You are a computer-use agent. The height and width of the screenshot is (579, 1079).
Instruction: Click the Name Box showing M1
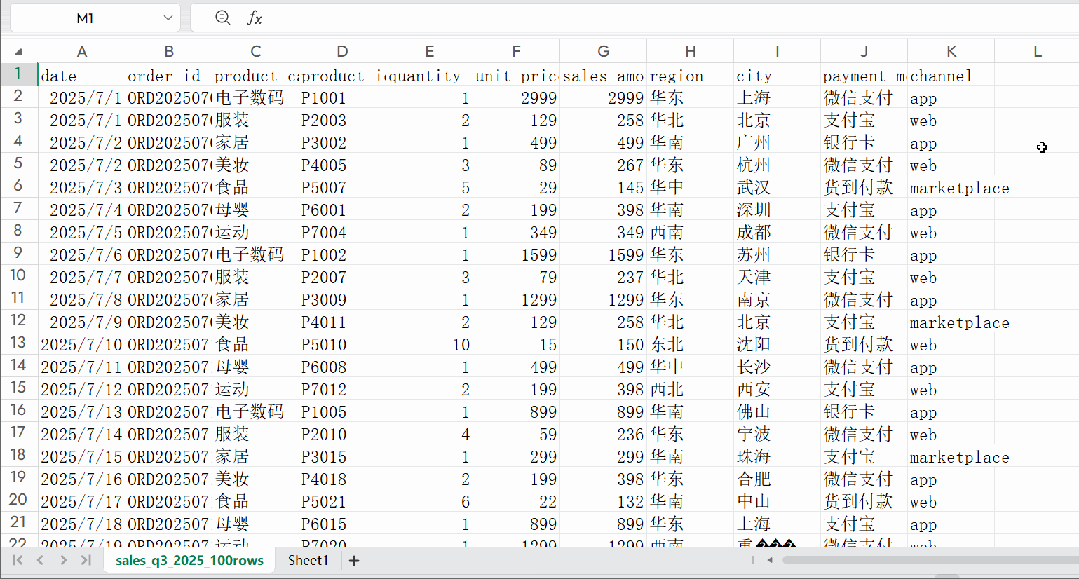pos(86,18)
